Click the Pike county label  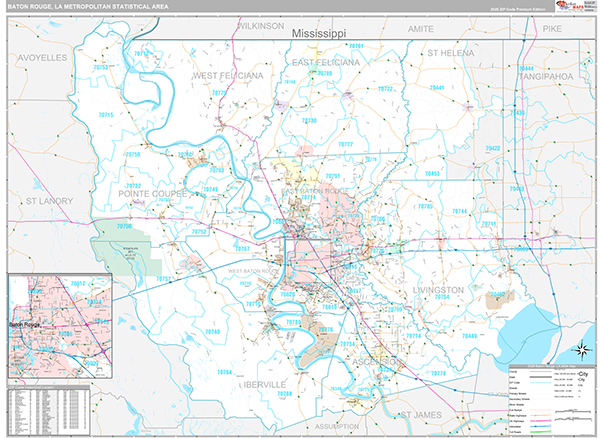(x=552, y=31)
